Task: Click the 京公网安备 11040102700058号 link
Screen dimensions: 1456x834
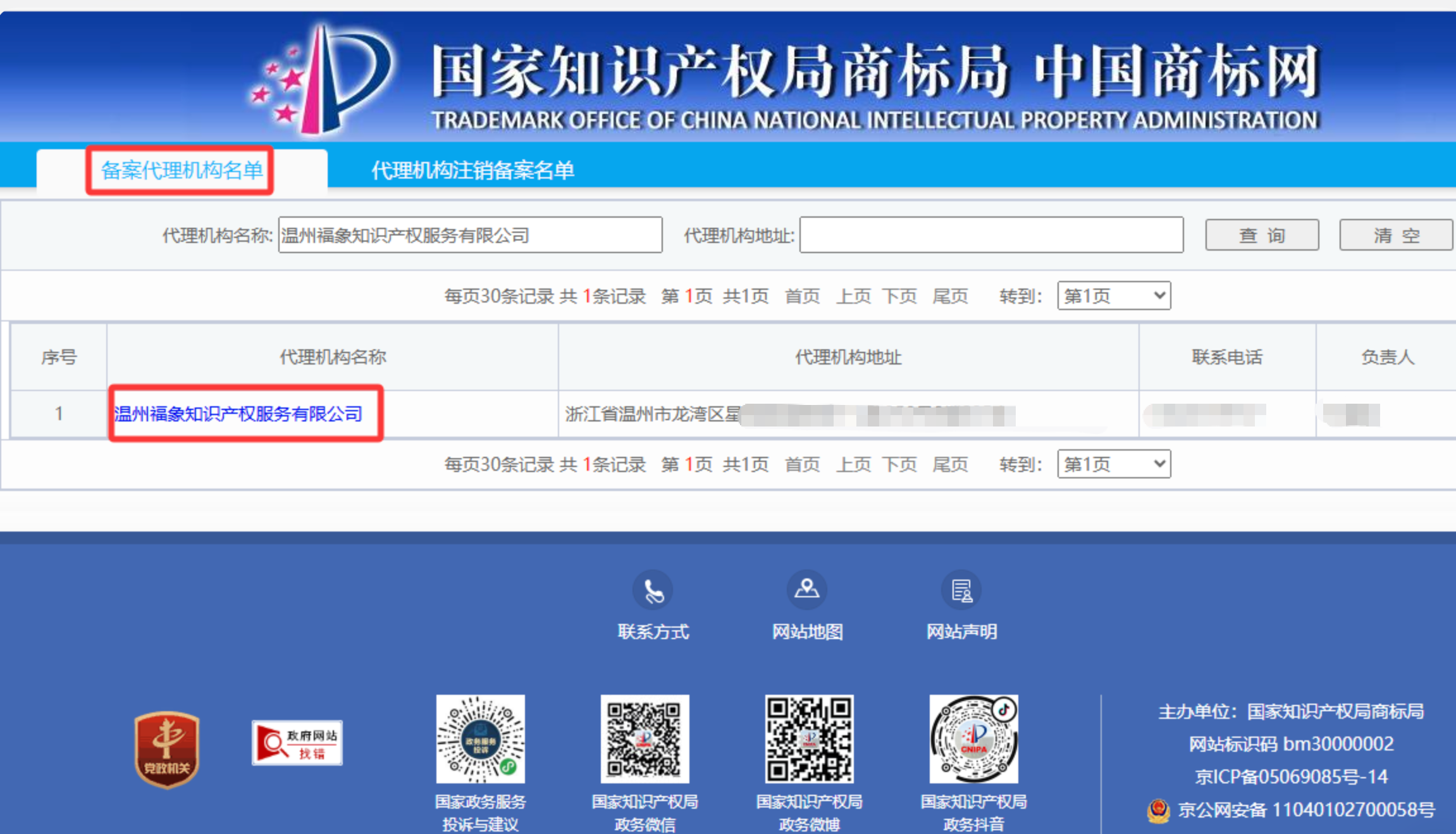Action: pos(1306,810)
